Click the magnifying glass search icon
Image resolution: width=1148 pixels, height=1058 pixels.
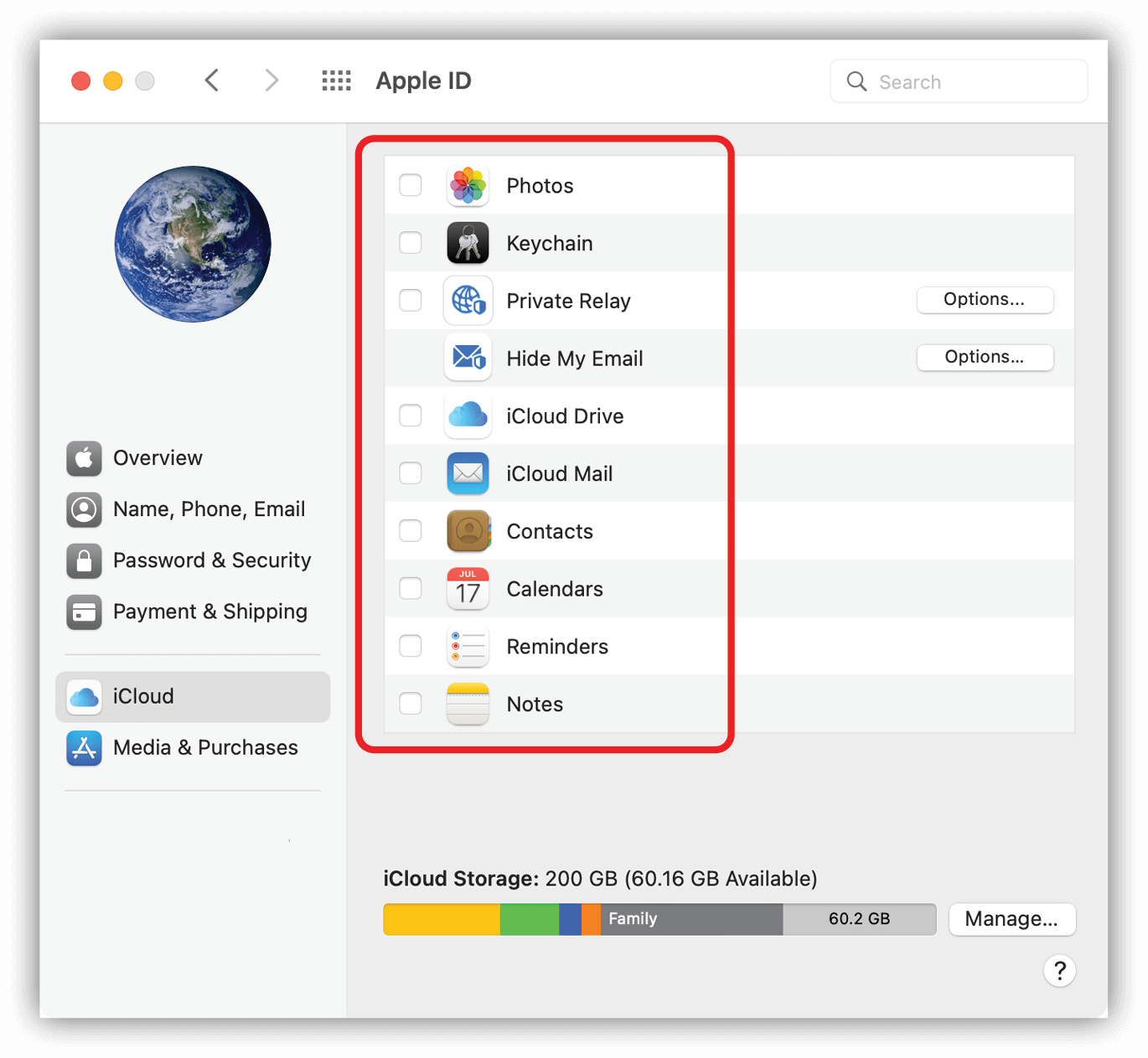pyautogui.click(x=856, y=81)
